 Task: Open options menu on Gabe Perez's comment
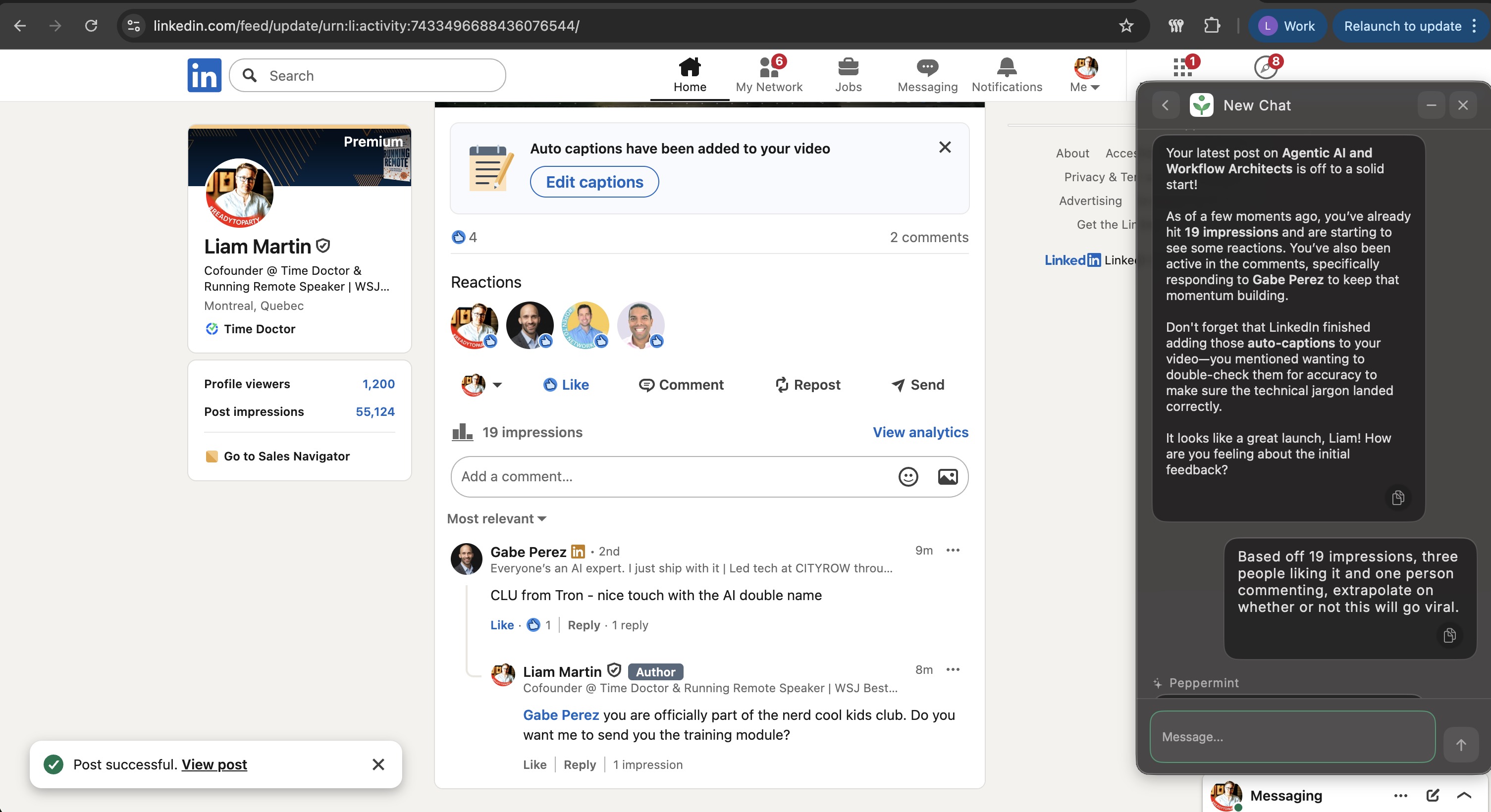(953, 550)
